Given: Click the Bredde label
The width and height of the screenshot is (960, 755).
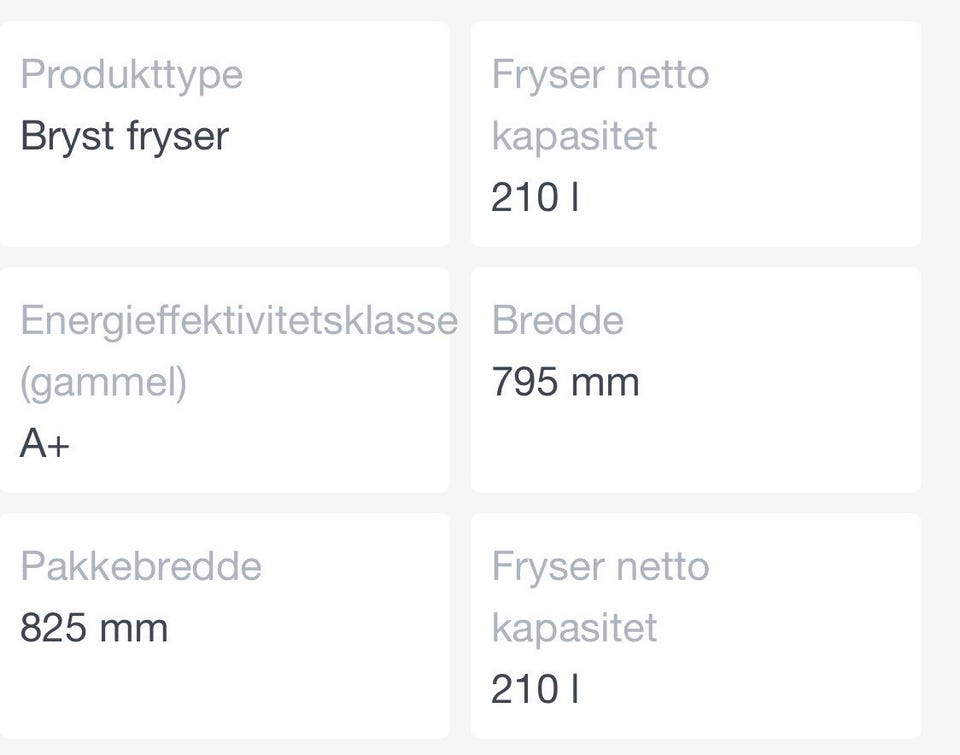Looking at the screenshot, I should pos(557,321).
